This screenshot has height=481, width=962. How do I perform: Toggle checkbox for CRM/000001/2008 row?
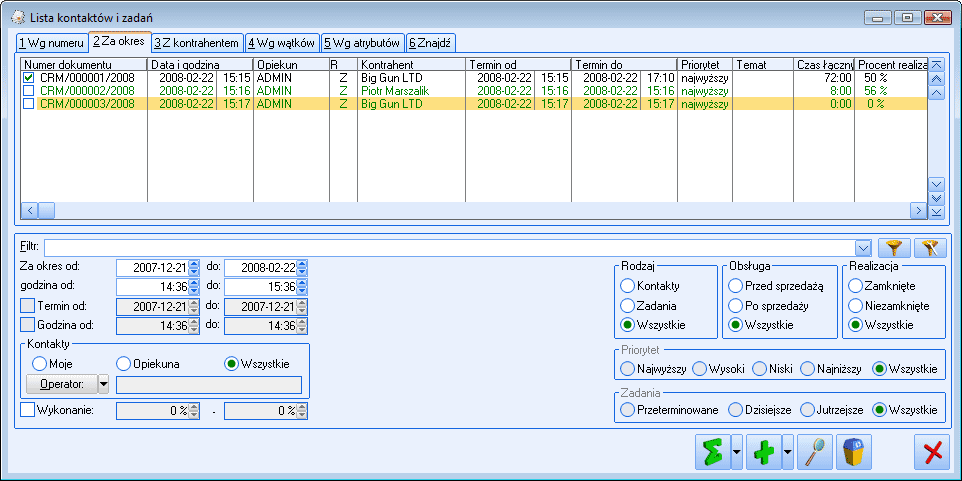[29, 78]
